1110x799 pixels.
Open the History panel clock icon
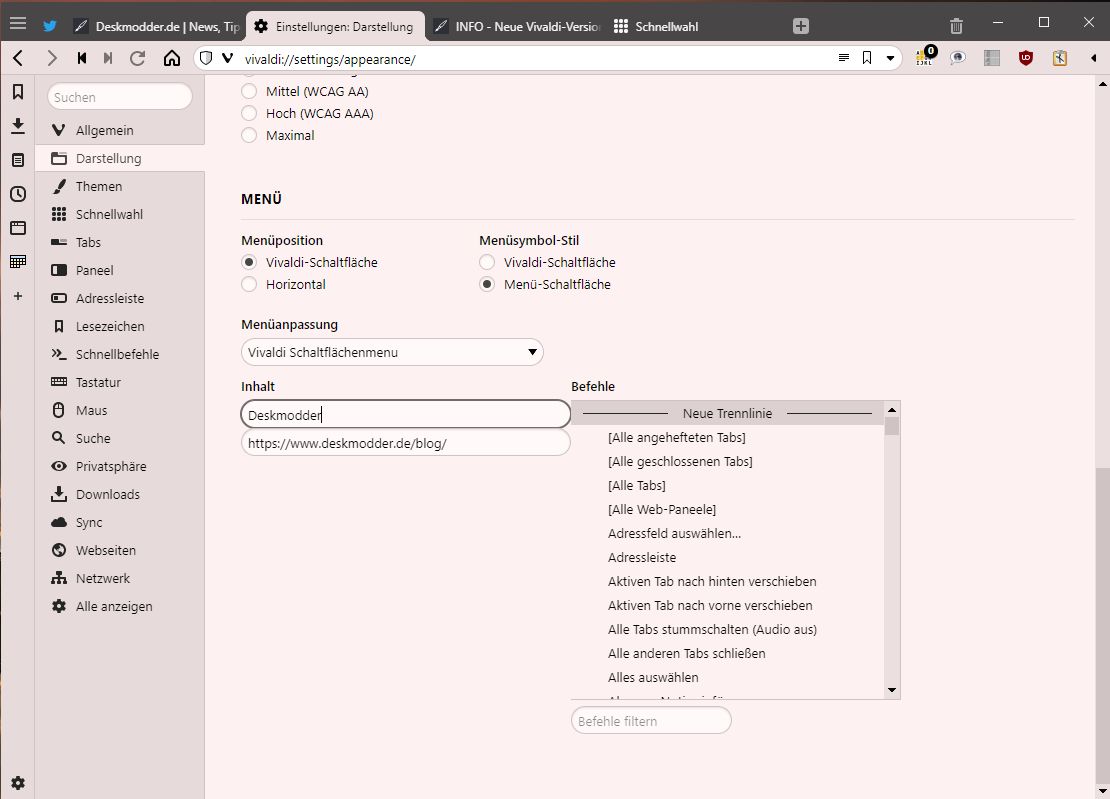(x=17, y=194)
